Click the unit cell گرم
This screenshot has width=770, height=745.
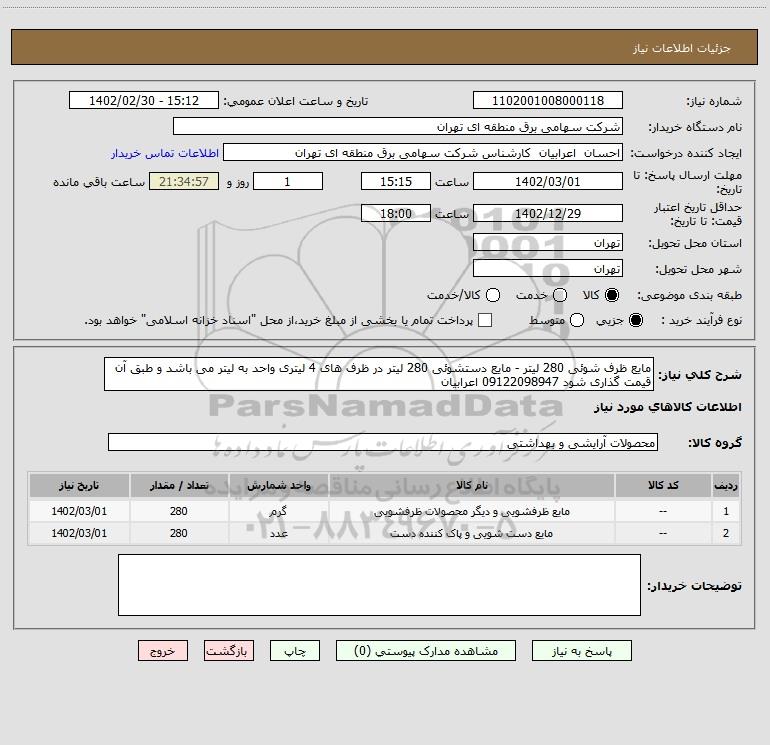click(278, 511)
